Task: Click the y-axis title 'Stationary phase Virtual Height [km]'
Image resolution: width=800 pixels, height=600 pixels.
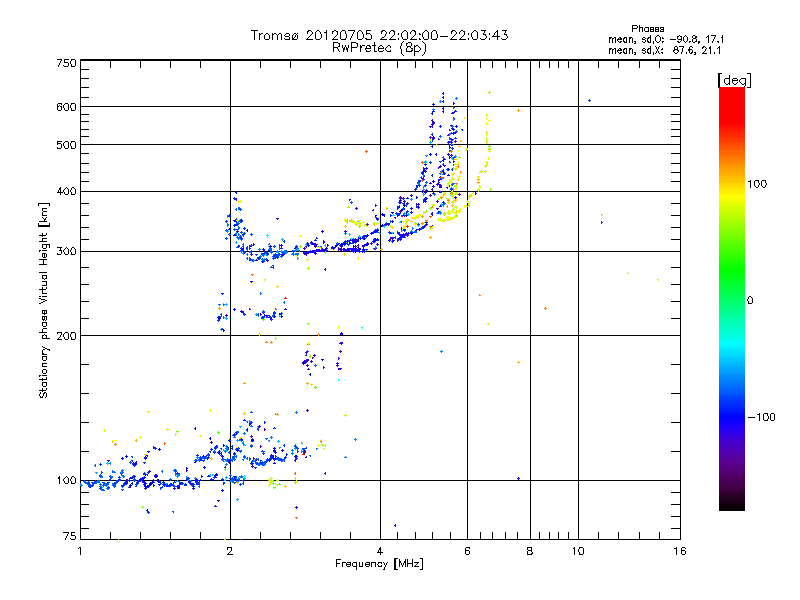Action: [44, 300]
